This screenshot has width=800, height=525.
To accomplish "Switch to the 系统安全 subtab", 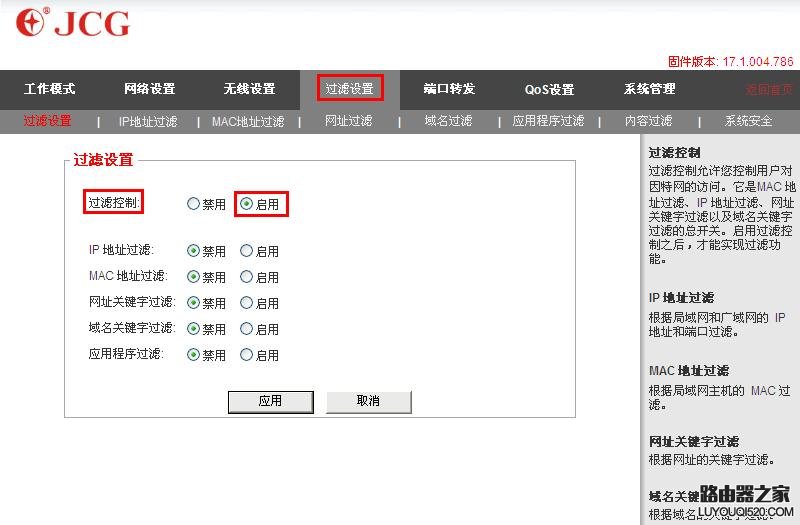I will pos(748,121).
